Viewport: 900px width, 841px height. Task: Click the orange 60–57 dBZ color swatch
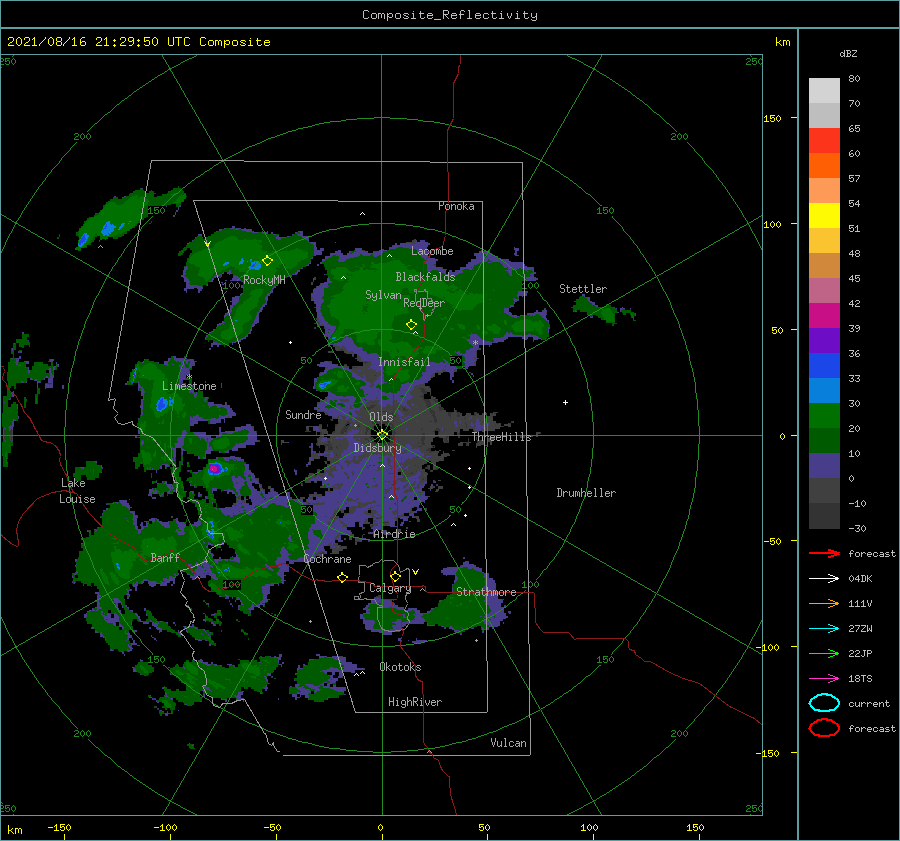pos(824,166)
